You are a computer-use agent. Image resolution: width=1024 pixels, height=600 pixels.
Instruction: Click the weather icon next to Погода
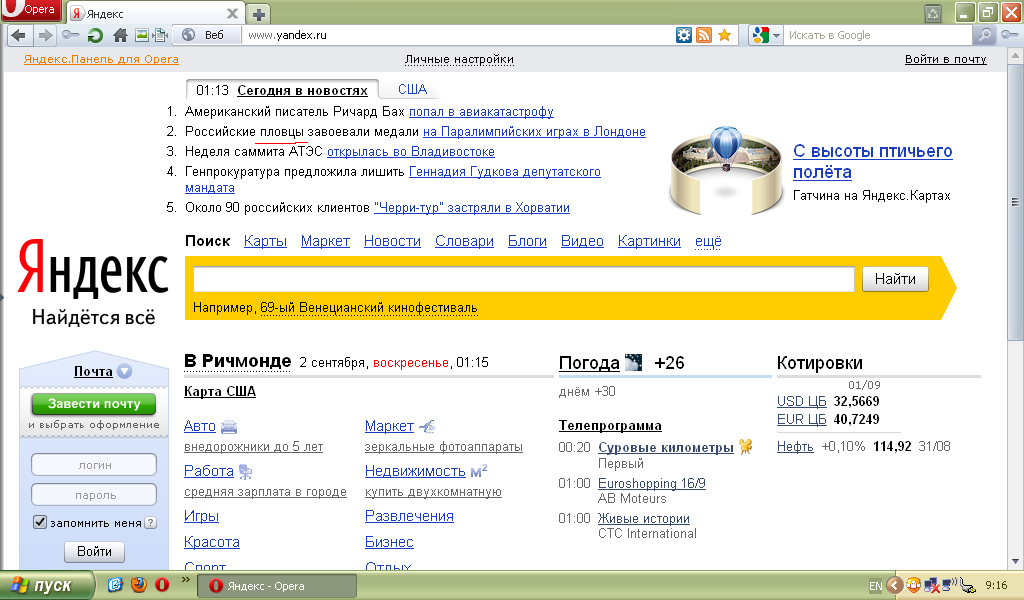pyautogui.click(x=633, y=362)
